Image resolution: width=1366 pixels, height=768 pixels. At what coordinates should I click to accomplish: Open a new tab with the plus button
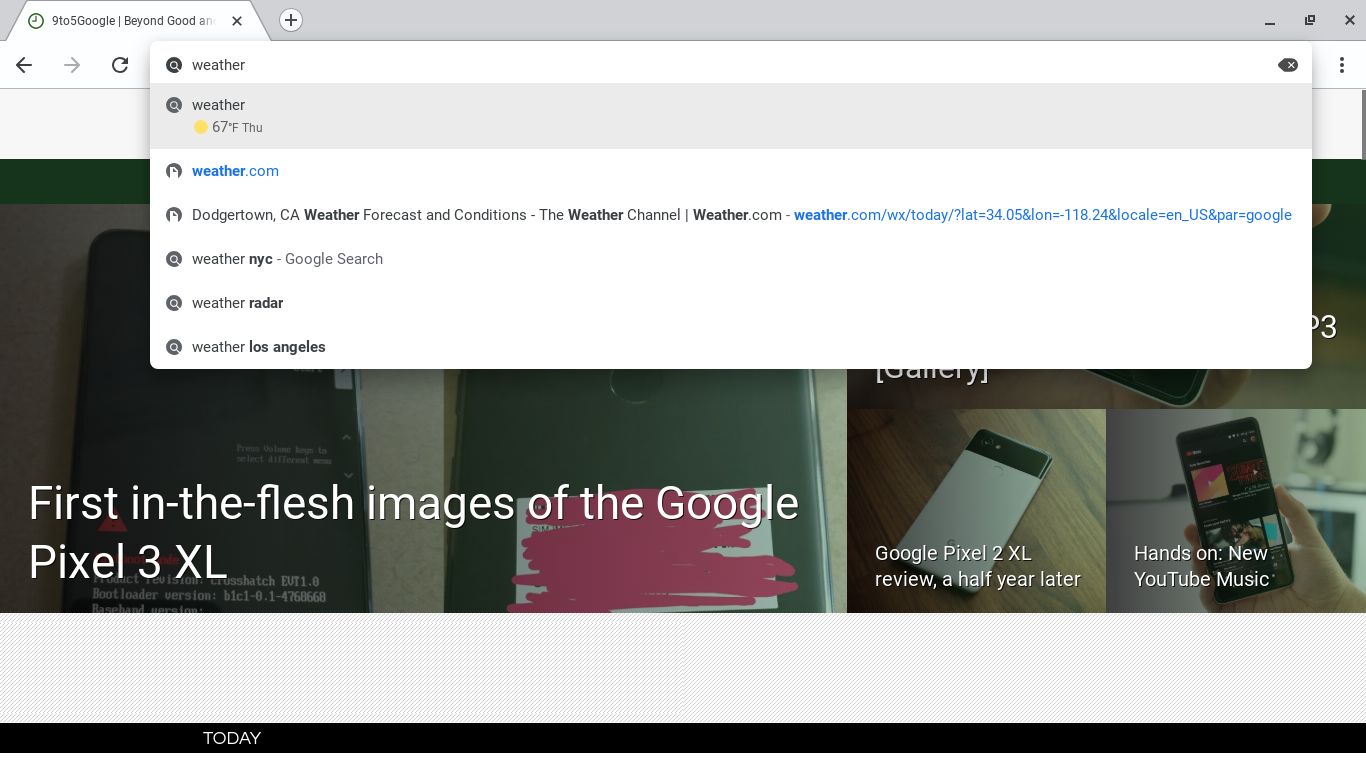[x=290, y=20]
